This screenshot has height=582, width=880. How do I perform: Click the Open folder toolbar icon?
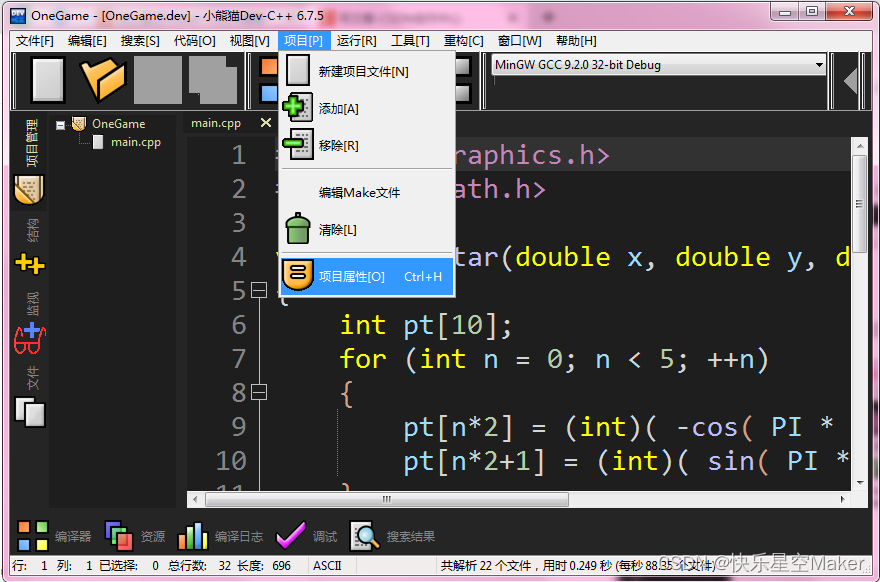103,80
